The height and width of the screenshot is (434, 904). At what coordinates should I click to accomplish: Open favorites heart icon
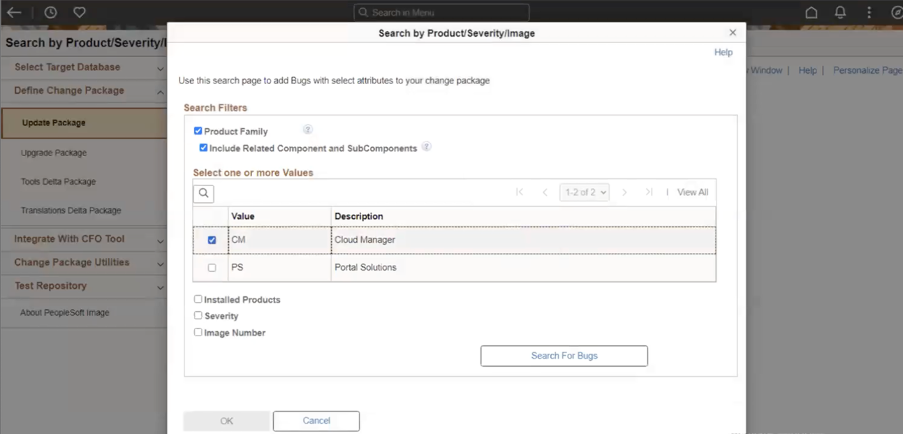[x=79, y=12]
